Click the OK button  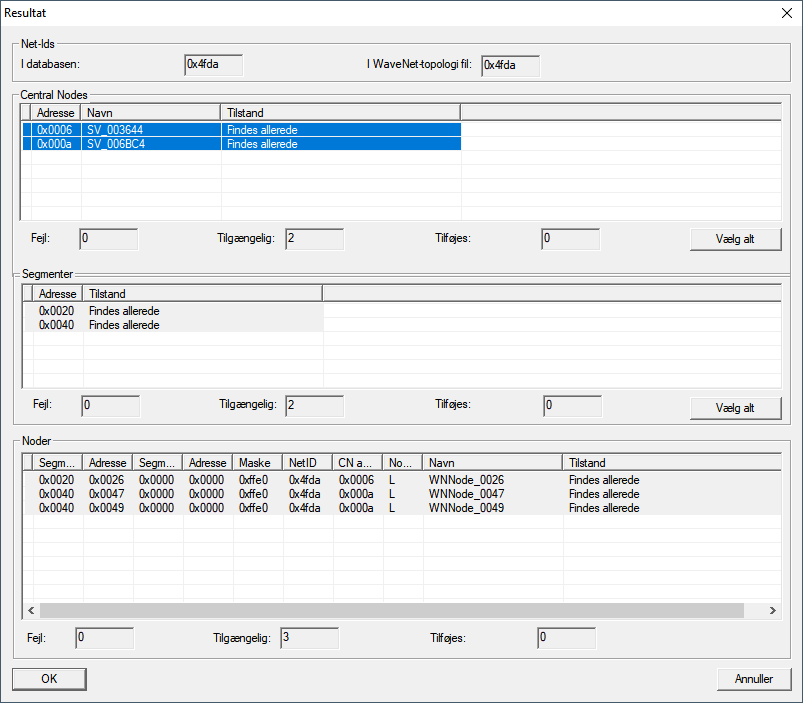tap(49, 679)
